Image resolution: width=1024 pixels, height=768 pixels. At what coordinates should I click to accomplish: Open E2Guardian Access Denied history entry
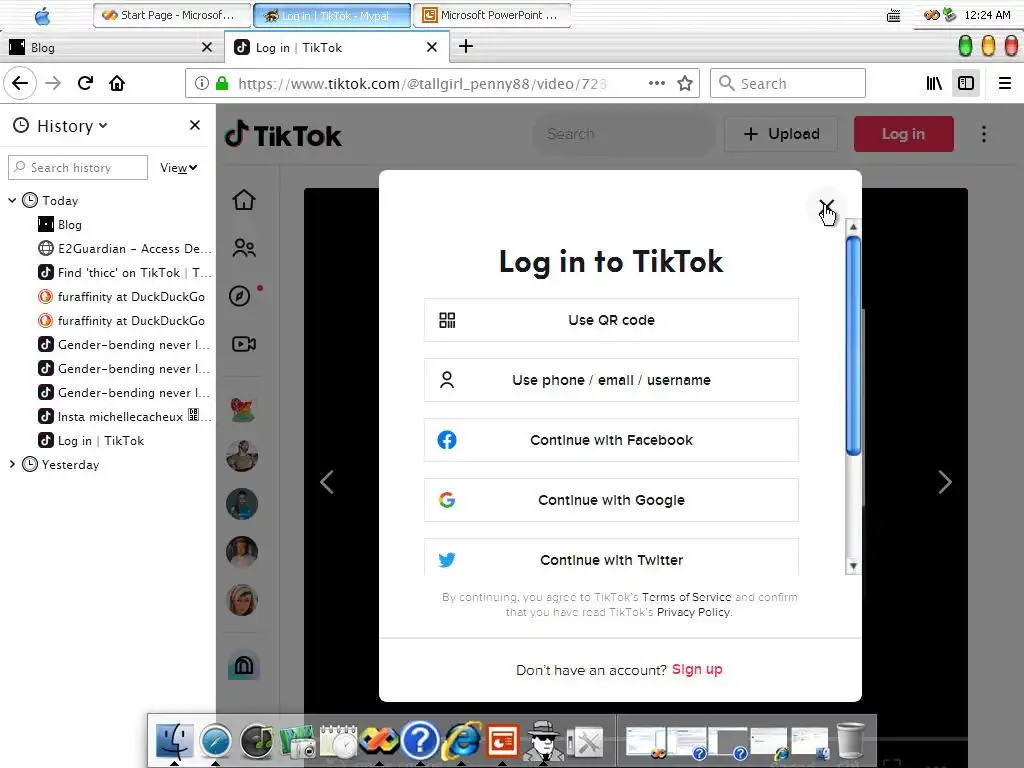(x=125, y=249)
